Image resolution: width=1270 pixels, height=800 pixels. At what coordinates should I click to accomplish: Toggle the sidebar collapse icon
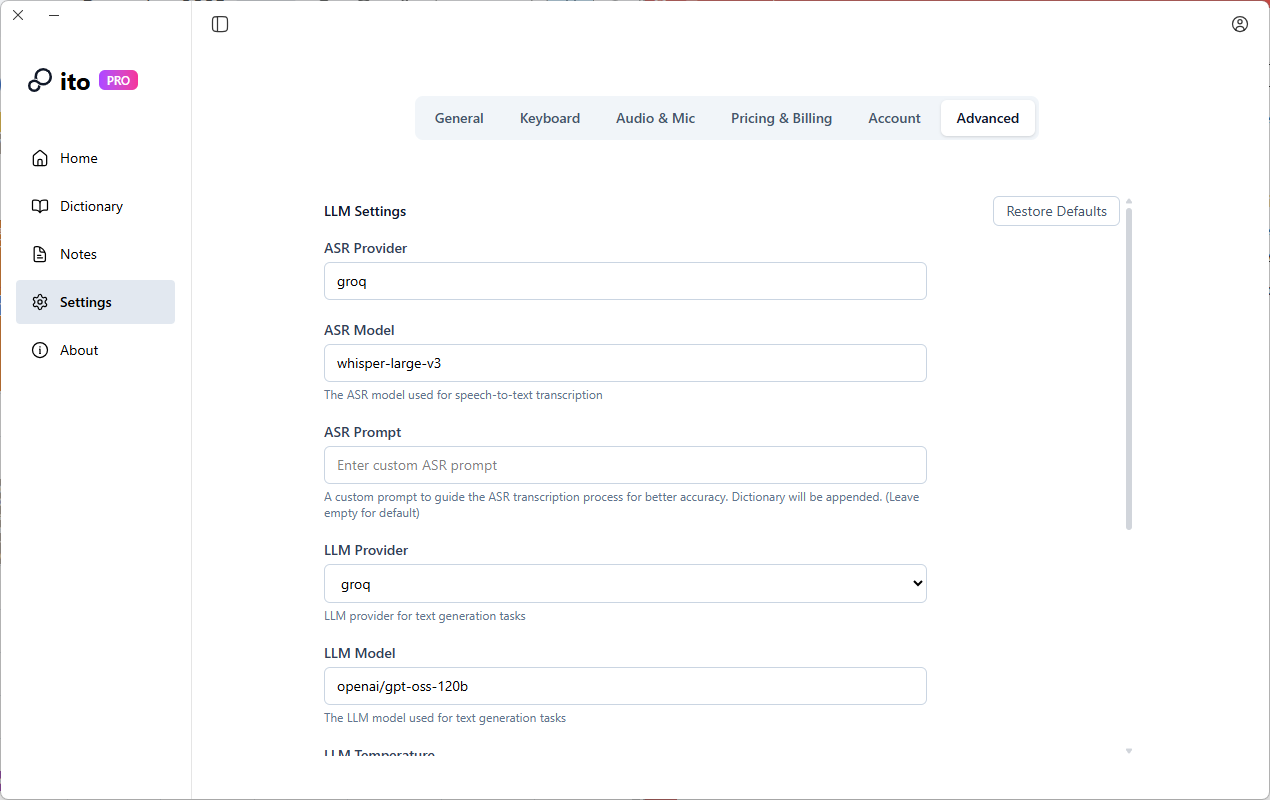[x=220, y=24]
